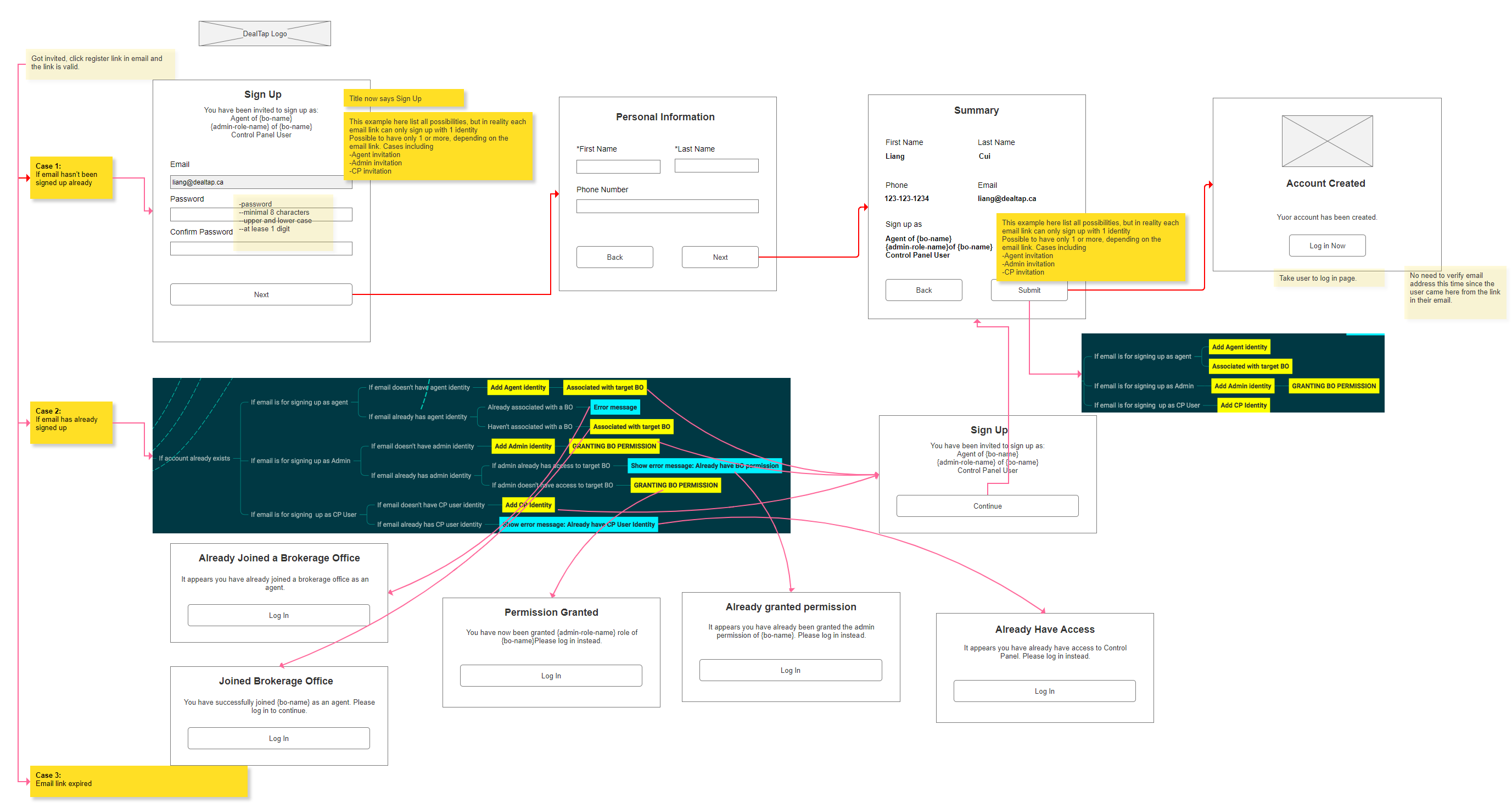1512x808 pixels.
Task: Click Log In under Already granted permission
Action: pos(791,670)
